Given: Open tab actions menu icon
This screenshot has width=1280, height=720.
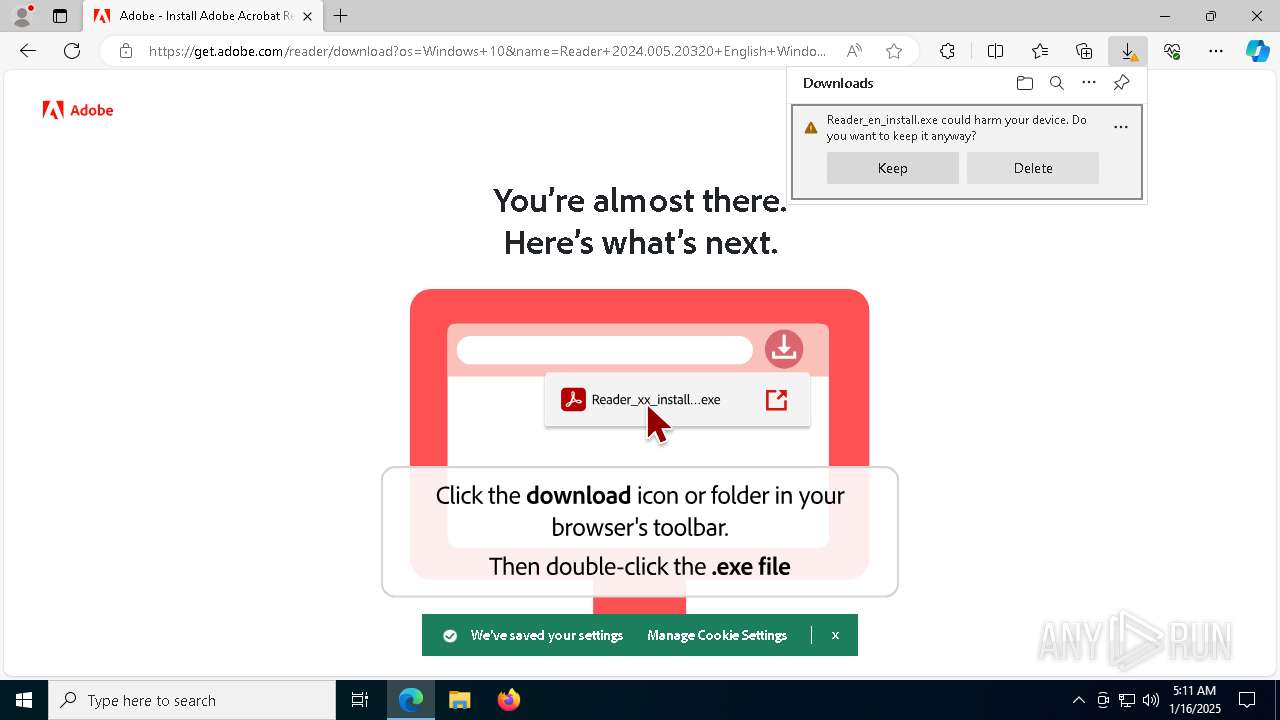Looking at the screenshot, I should coord(60,16).
